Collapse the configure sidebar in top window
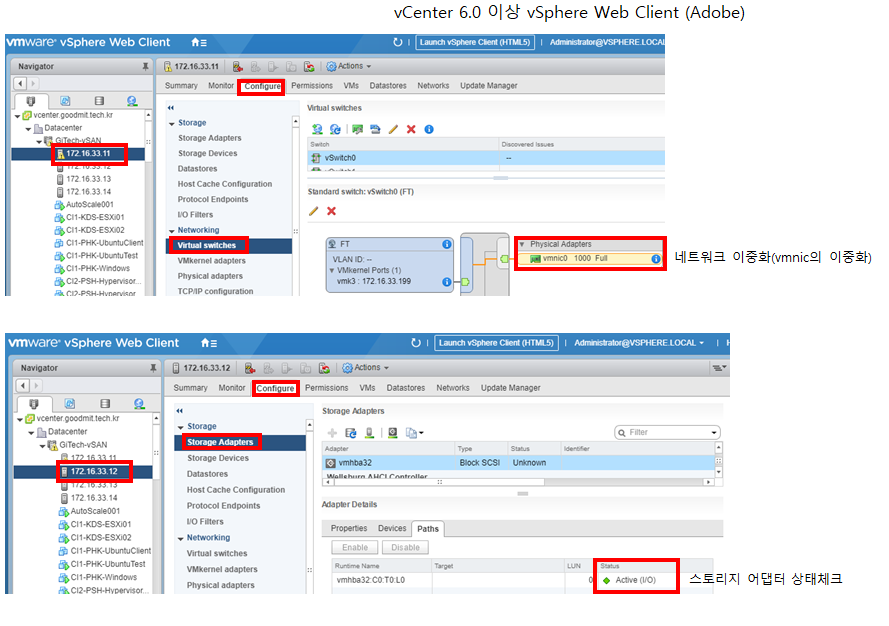The height and width of the screenshot is (626, 889). 171,108
